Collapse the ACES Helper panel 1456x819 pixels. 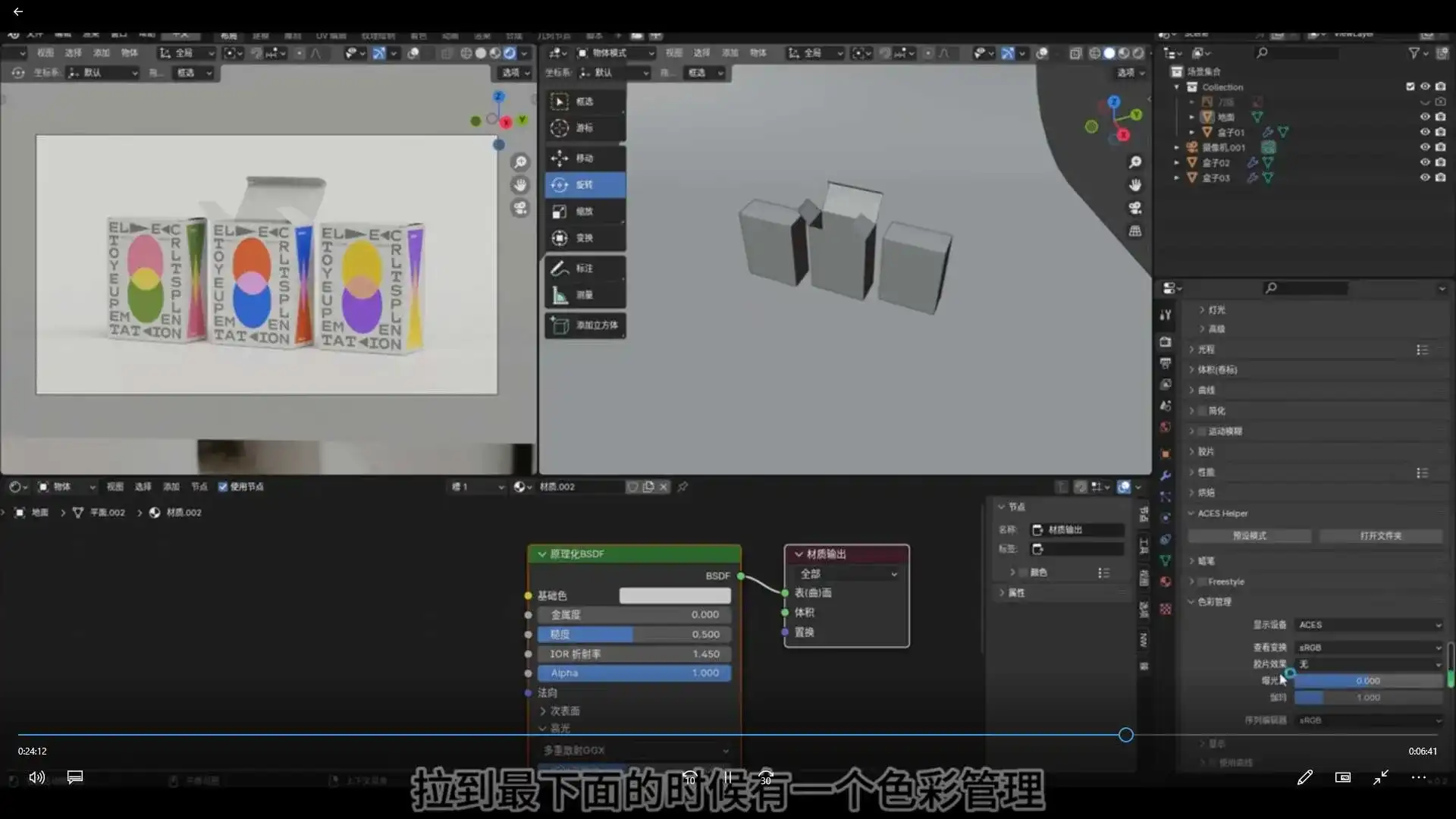[x=1191, y=513]
